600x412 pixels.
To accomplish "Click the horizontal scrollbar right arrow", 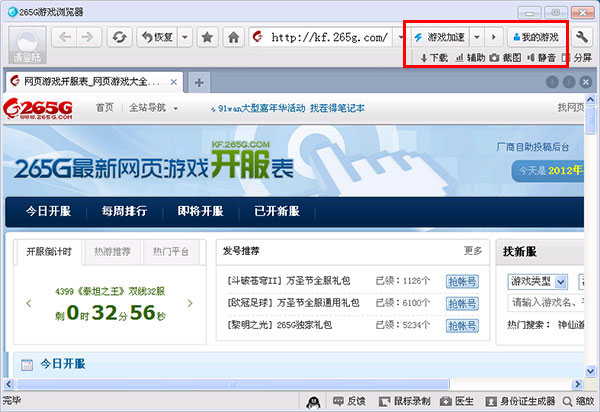I will pos(577,384).
